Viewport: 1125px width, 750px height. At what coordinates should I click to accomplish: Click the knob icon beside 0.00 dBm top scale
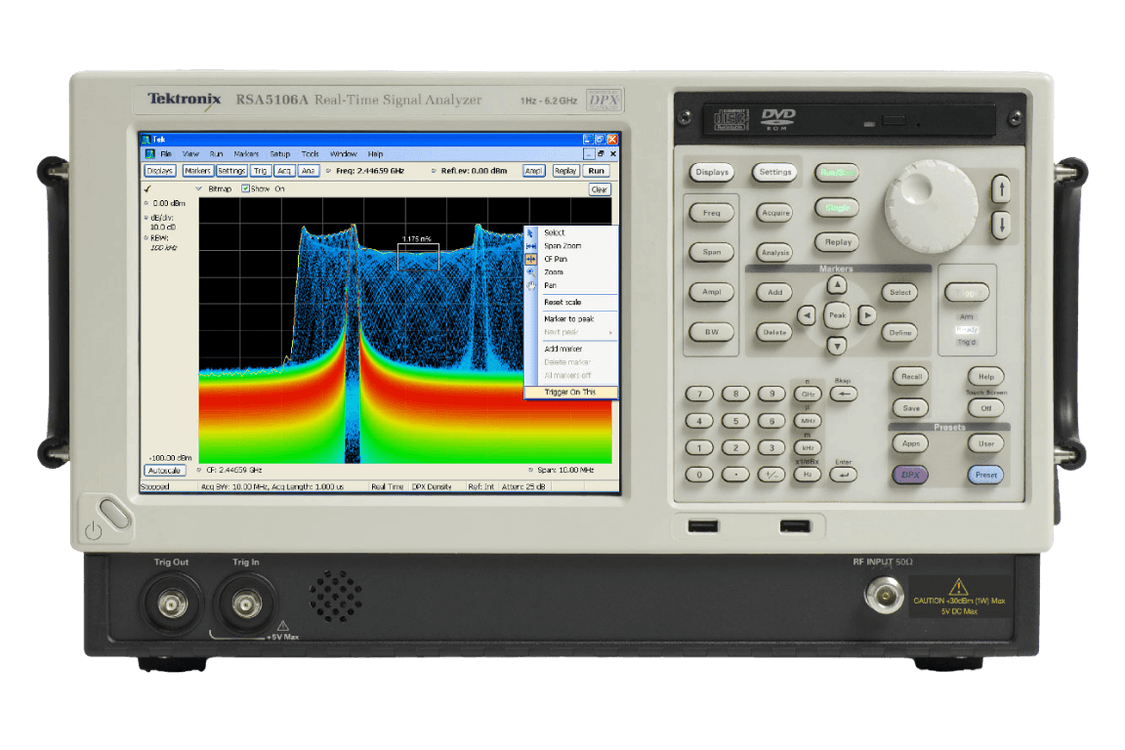[x=146, y=203]
